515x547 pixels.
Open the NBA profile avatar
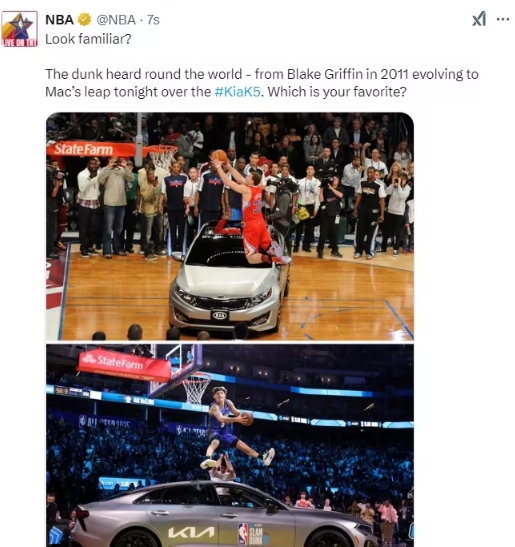pyautogui.click(x=20, y=29)
